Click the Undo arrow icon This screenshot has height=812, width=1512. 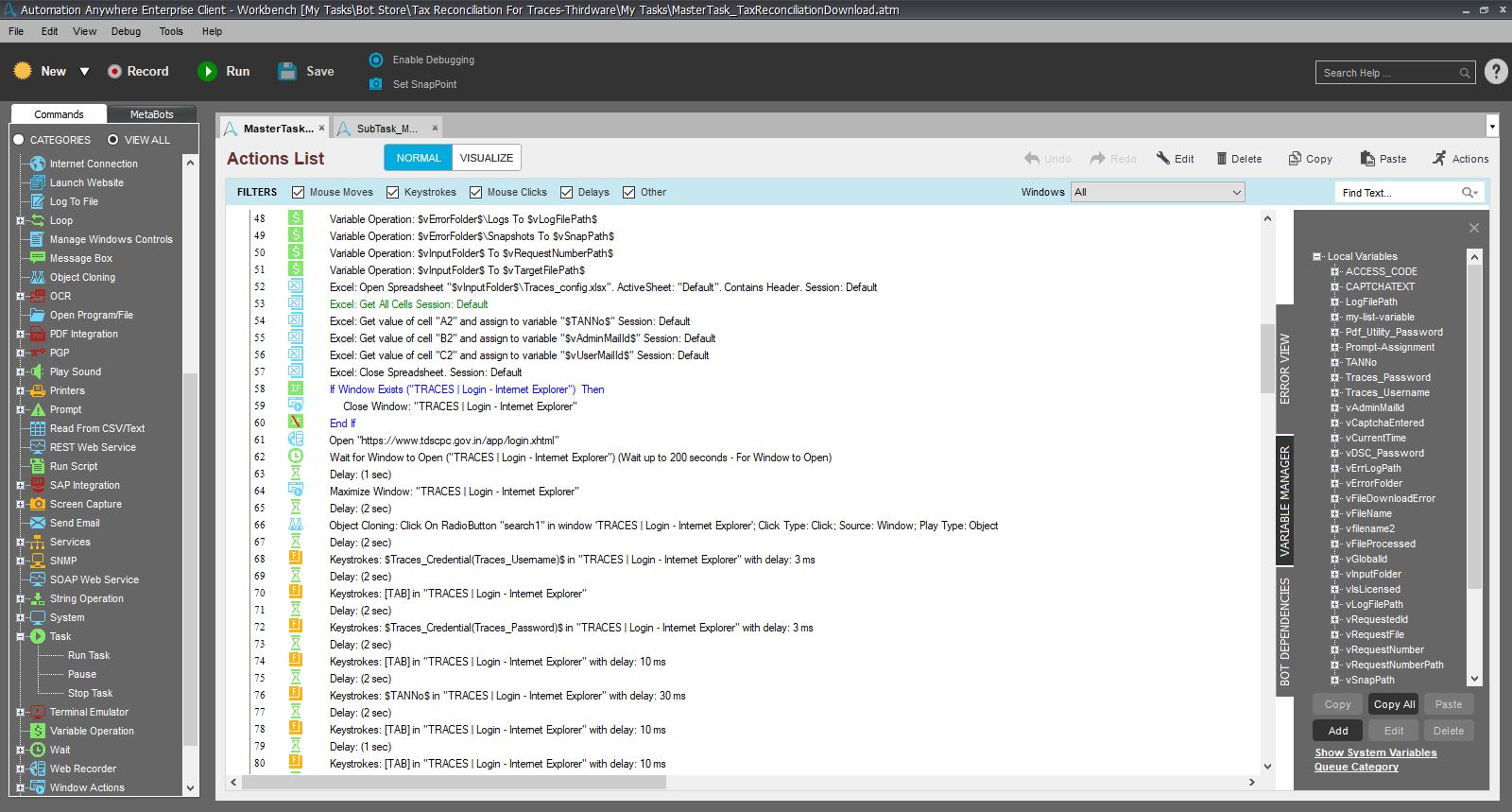pos(1032,159)
